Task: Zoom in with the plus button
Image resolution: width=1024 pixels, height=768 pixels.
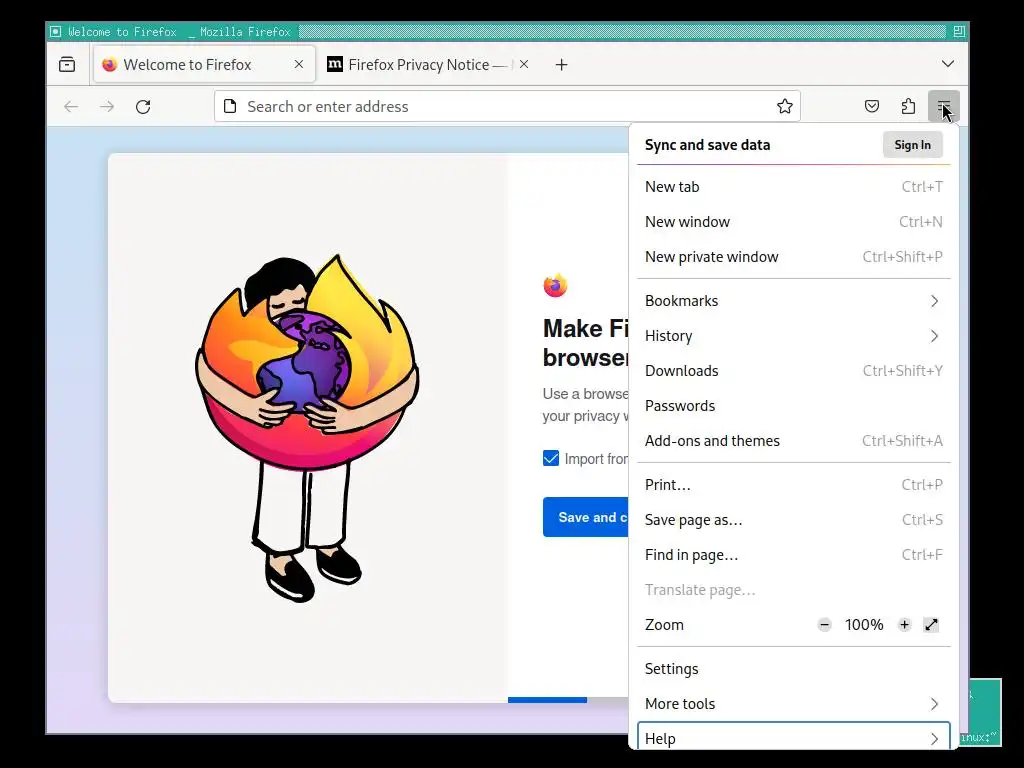Action: 904,625
